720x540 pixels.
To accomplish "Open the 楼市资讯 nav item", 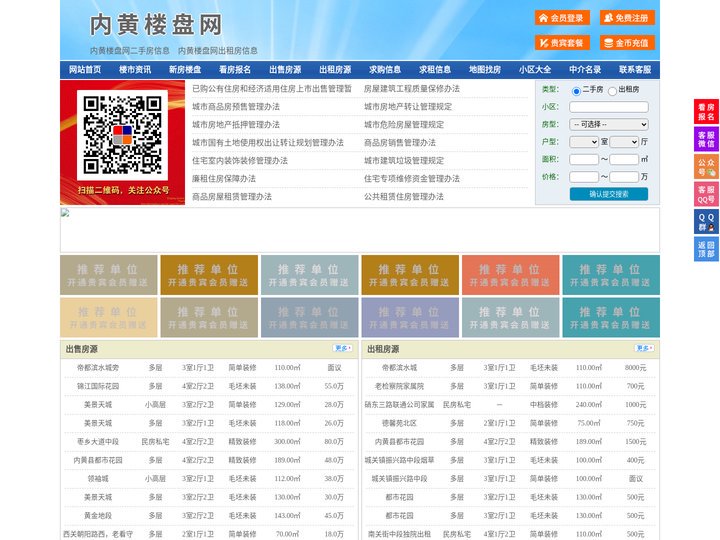I will pyautogui.click(x=135, y=70).
